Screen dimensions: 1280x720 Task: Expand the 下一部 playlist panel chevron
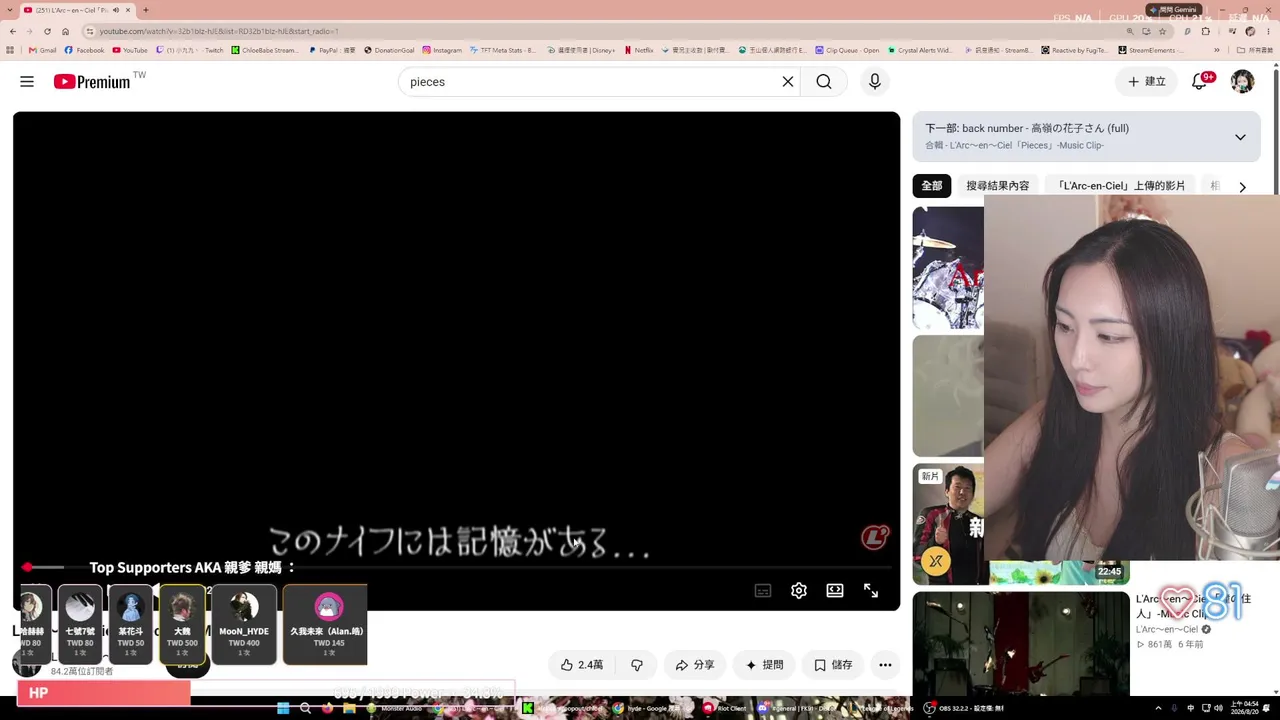click(x=1240, y=137)
